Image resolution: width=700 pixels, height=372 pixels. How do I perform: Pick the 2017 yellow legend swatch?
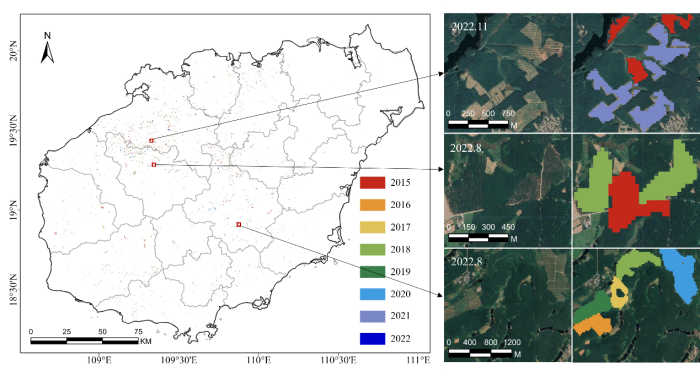[x=372, y=227]
